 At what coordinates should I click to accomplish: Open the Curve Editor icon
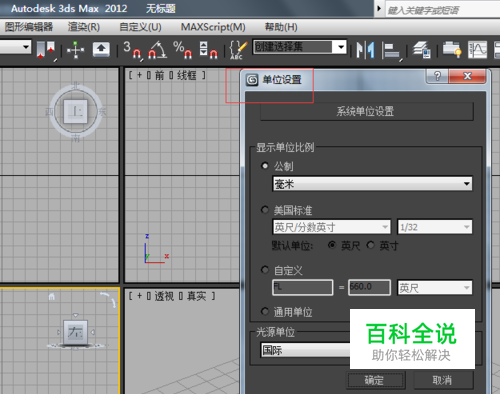477,50
